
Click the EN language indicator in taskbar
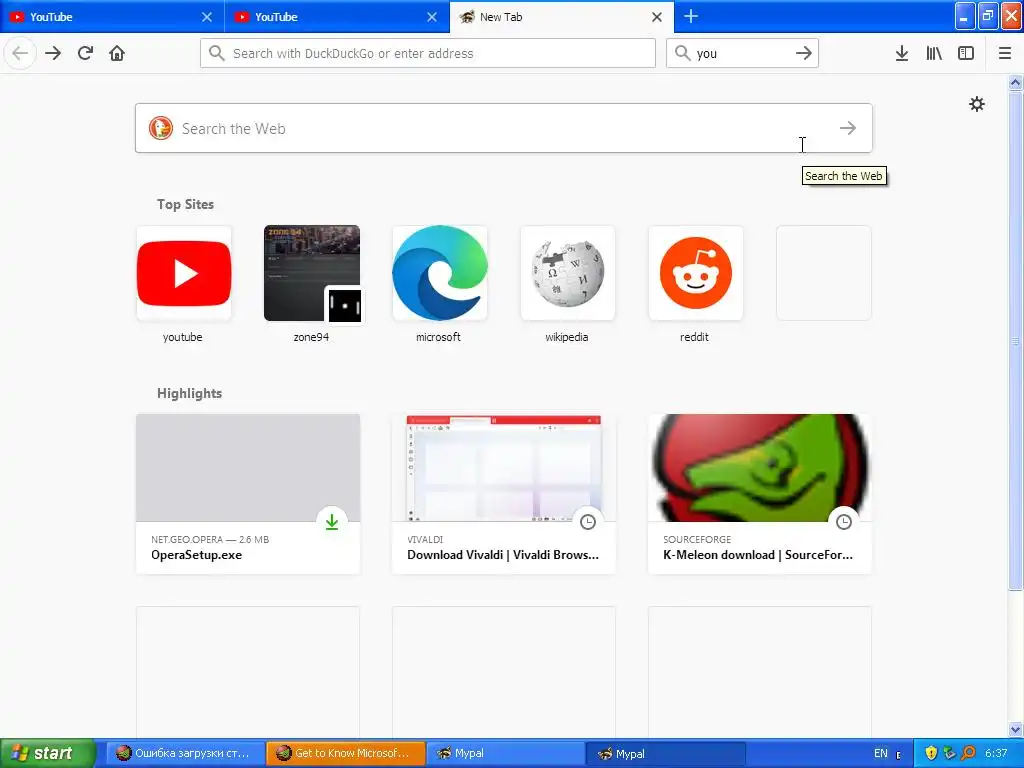(x=881, y=753)
